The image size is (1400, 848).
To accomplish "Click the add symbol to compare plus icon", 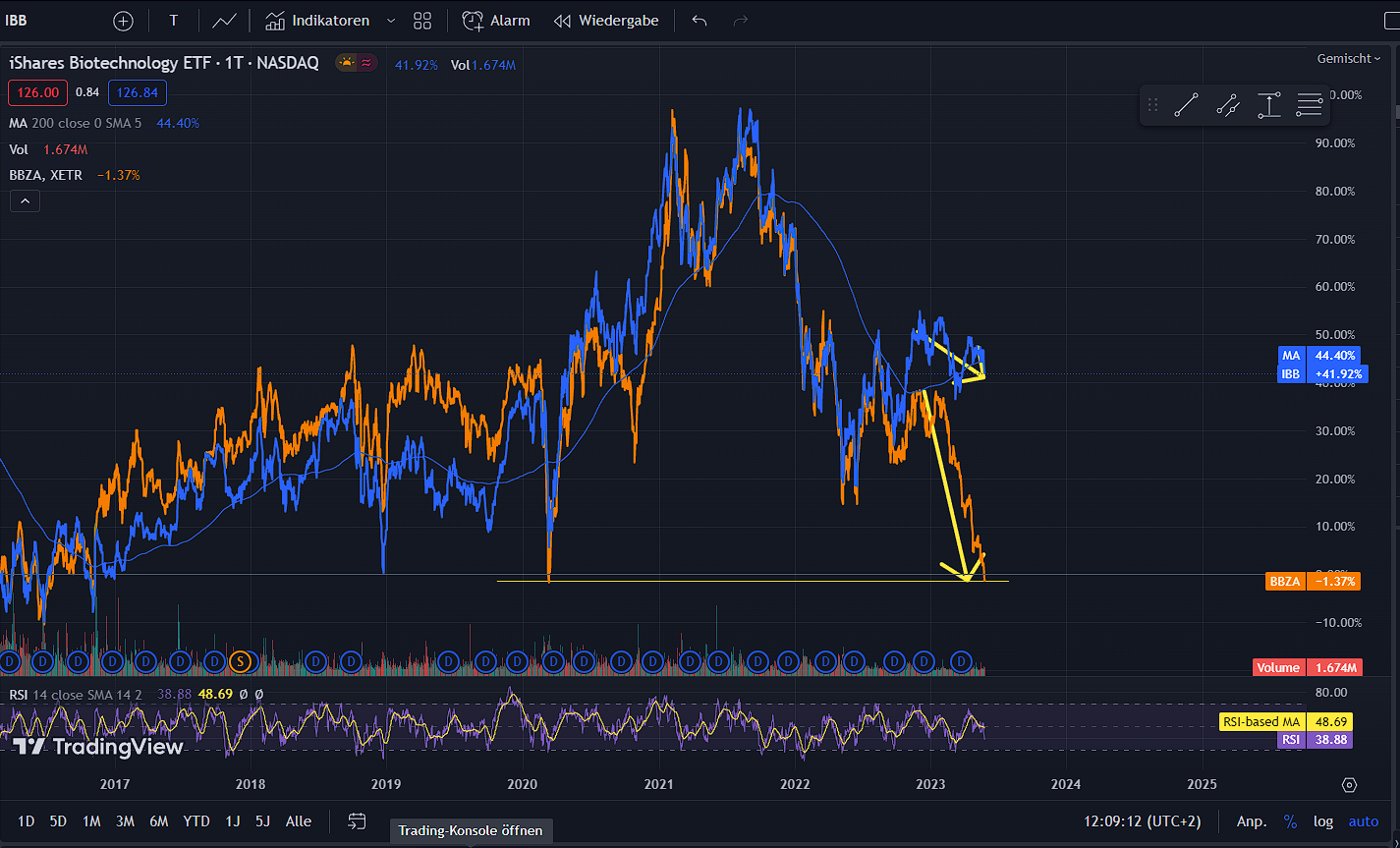I will [123, 21].
